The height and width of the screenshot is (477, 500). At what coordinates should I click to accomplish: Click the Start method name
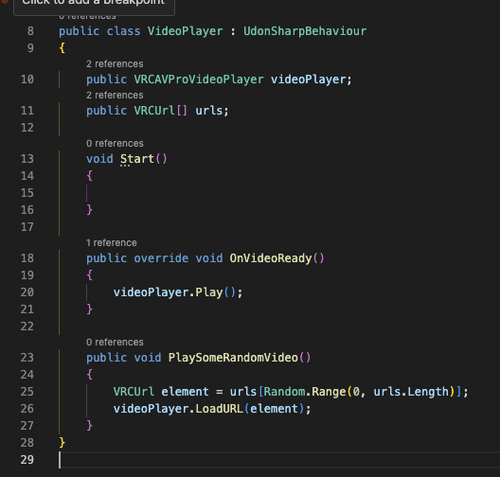pyautogui.click(x=137, y=159)
